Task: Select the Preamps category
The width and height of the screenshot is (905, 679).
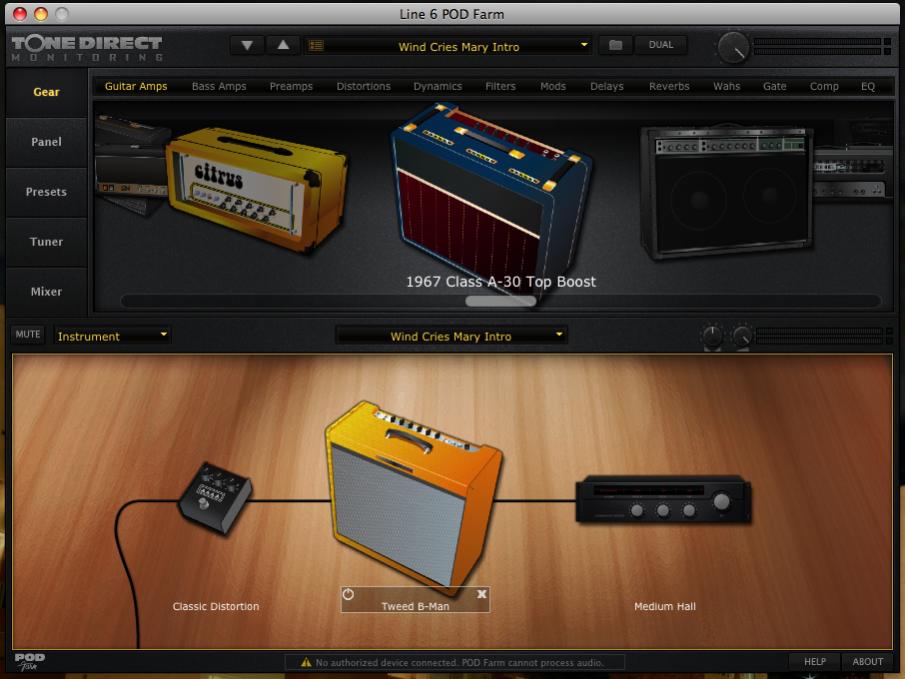Action: pyautogui.click(x=291, y=87)
